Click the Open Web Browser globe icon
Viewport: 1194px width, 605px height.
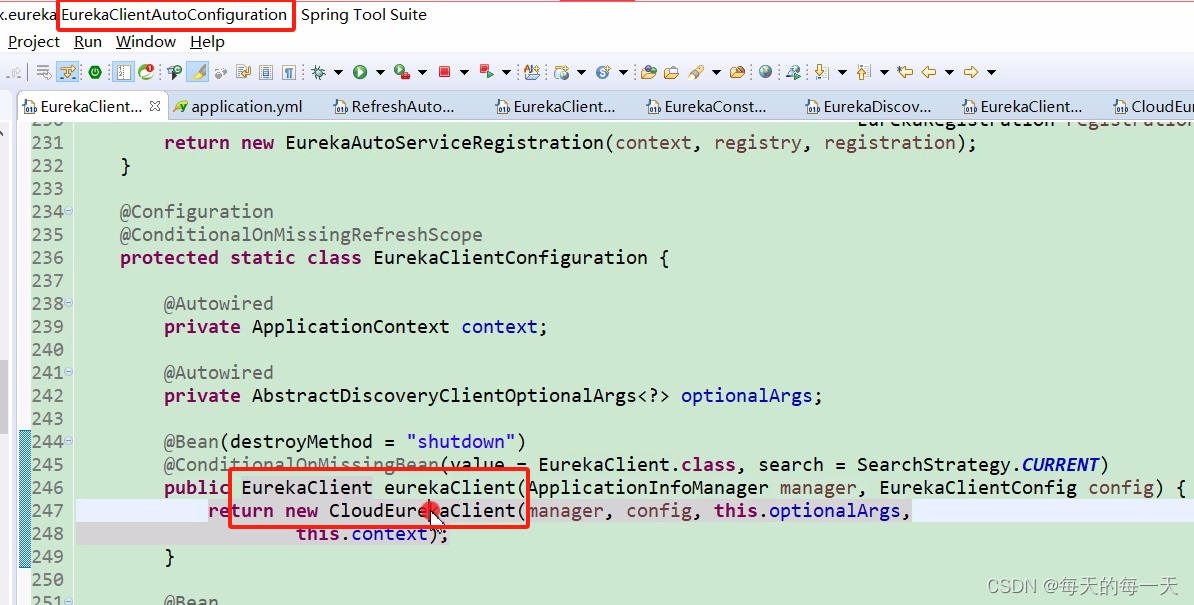[x=765, y=72]
